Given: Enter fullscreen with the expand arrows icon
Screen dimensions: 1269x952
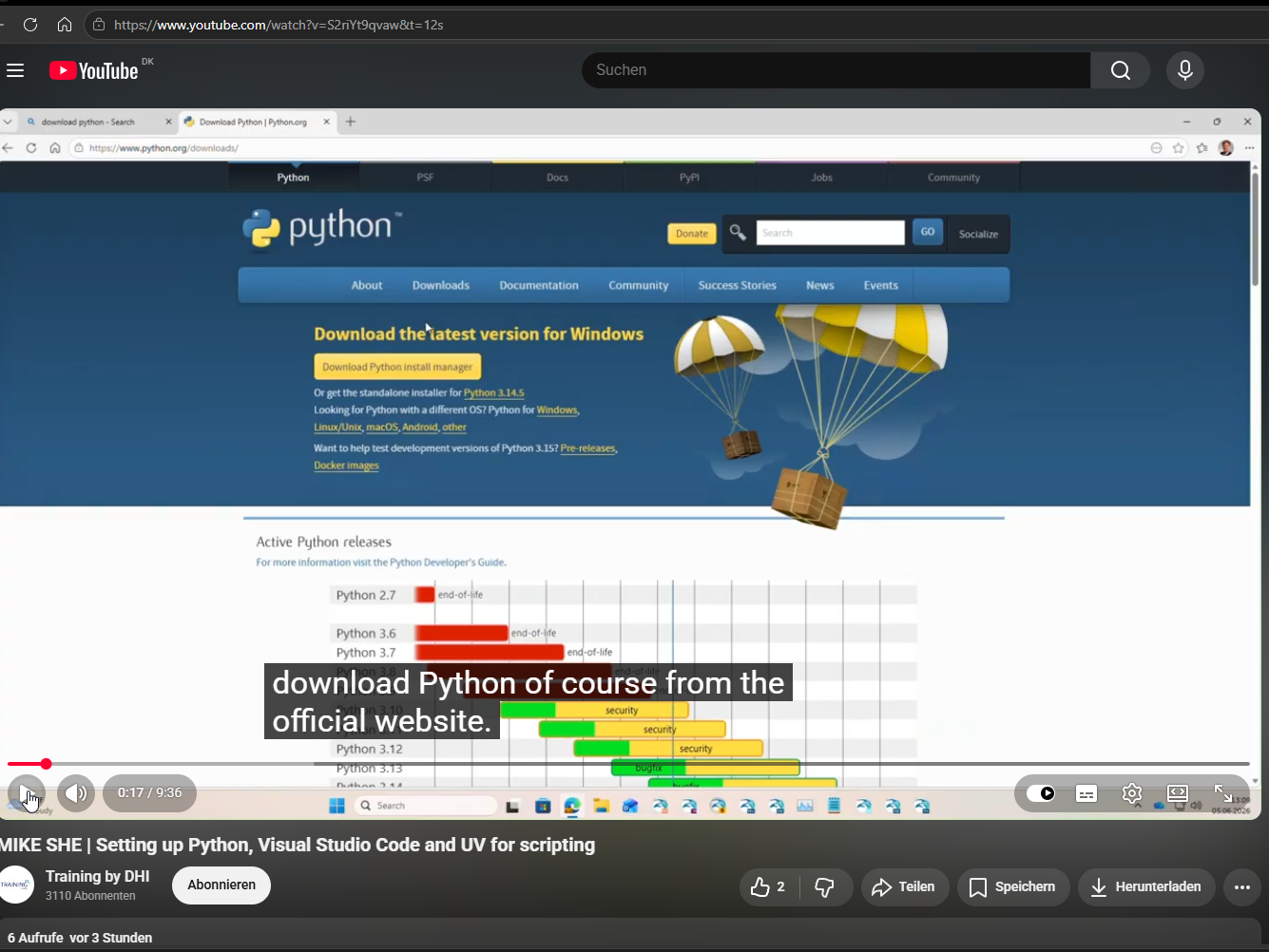Looking at the screenshot, I should (1223, 793).
